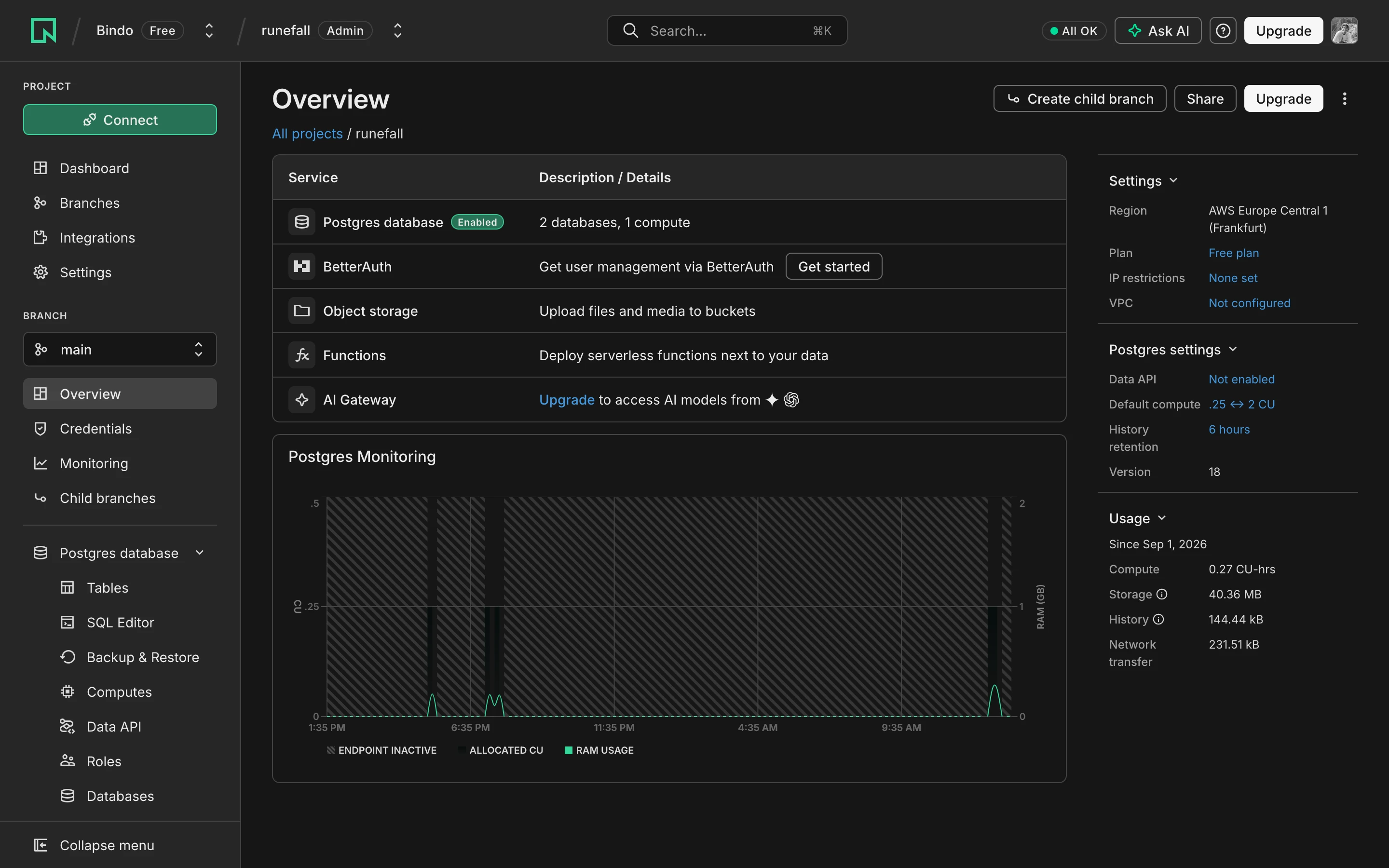Click the green Connect button

120,120
